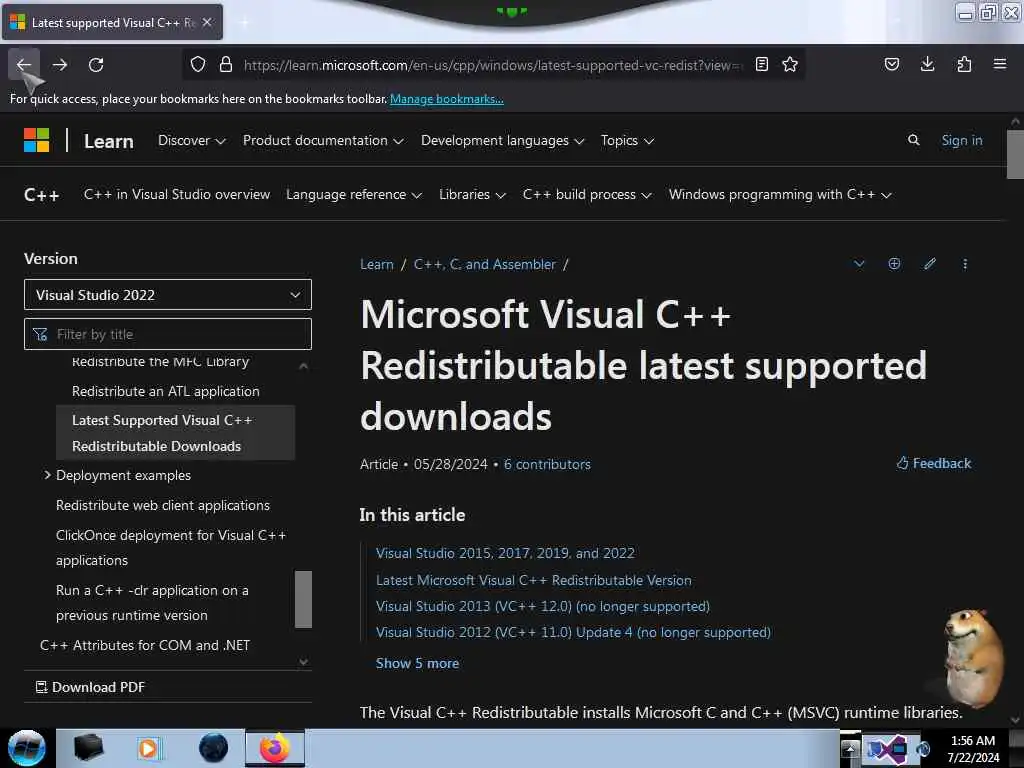The image size is (1024, 768).
Task: Expand the Development languages menu
Action: point(502,140)
